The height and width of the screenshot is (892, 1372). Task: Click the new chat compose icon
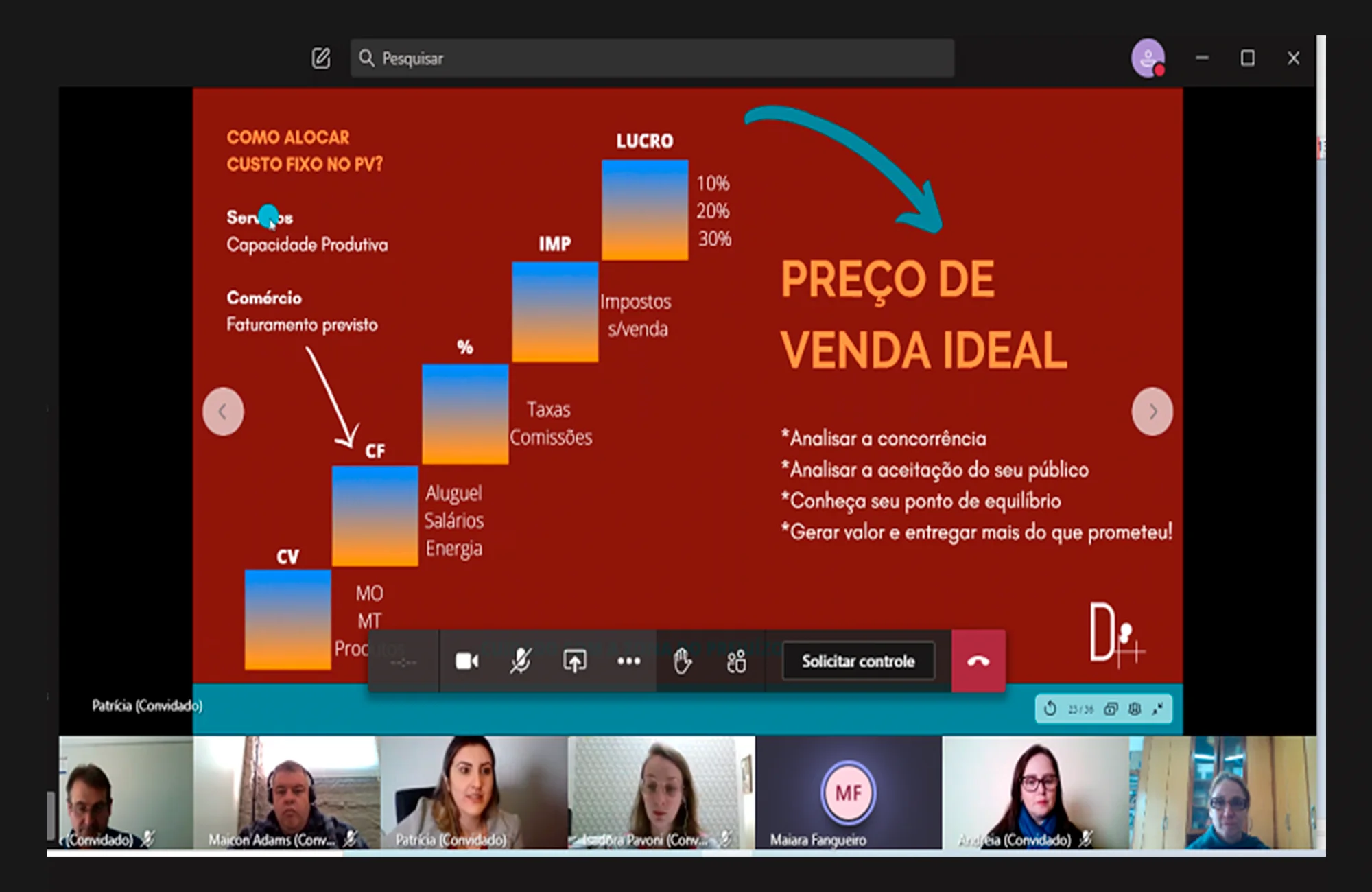click(x=321, y=58)
